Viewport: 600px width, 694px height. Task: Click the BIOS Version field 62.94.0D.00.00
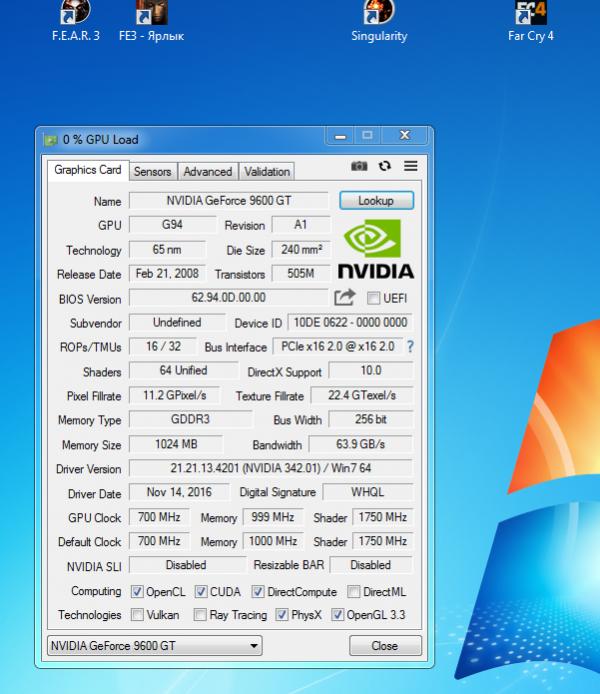229,297
